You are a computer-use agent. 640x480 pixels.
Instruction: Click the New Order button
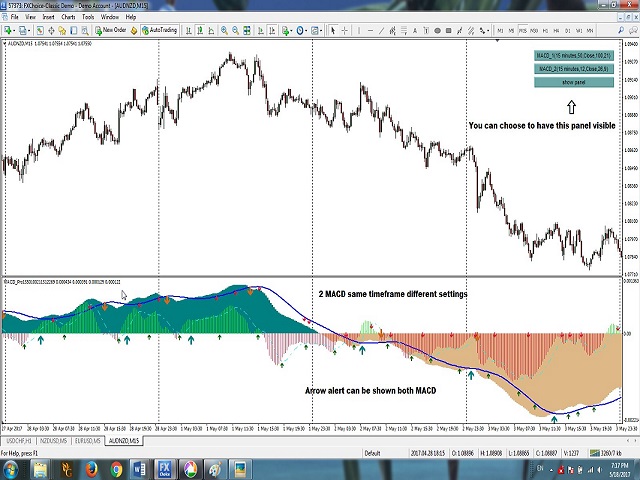tap(111, 30)
